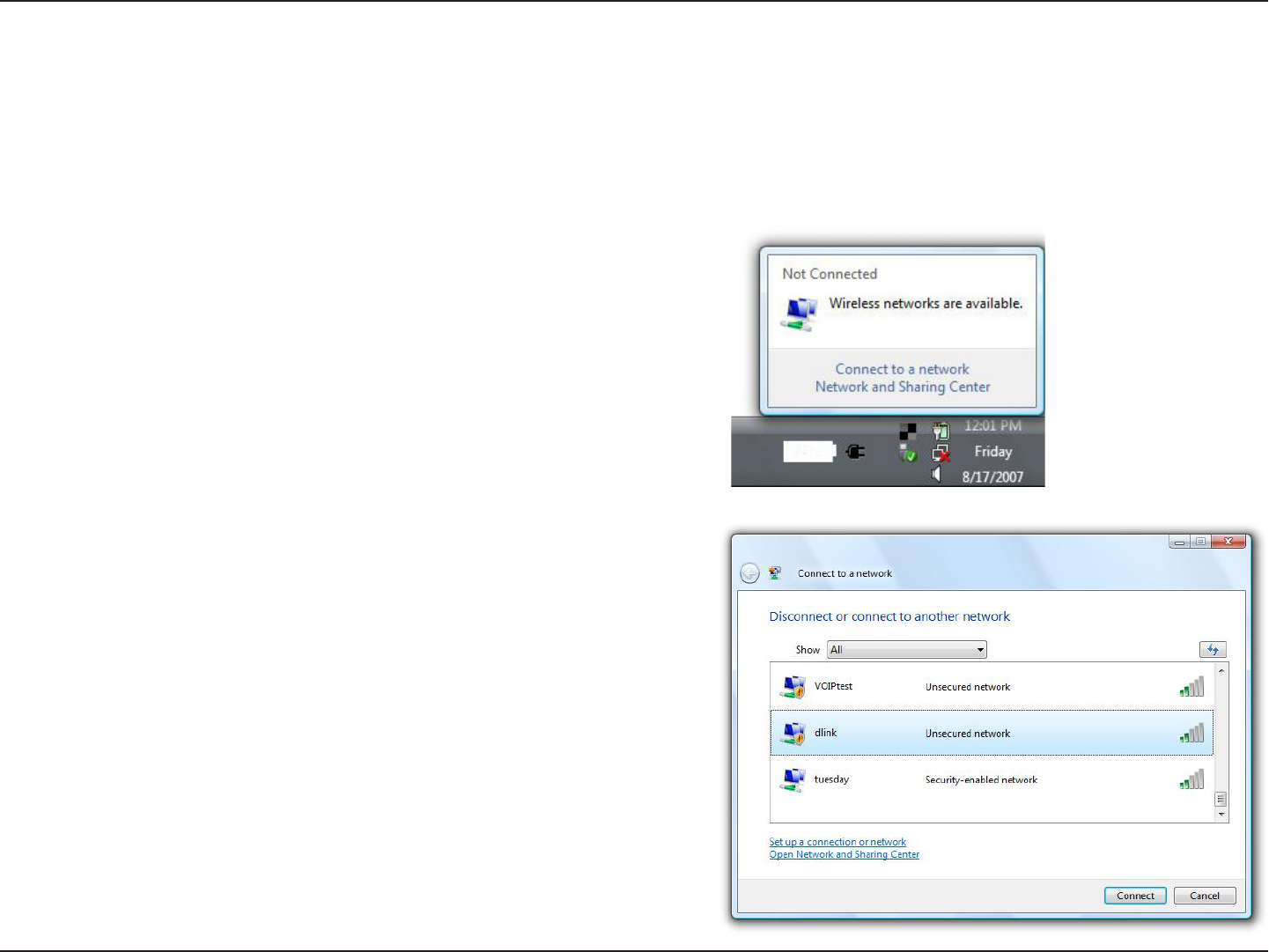This screenshot has height=952, width=1269.
Task: Click the network computers icon in popup
Action: (800, 314)
